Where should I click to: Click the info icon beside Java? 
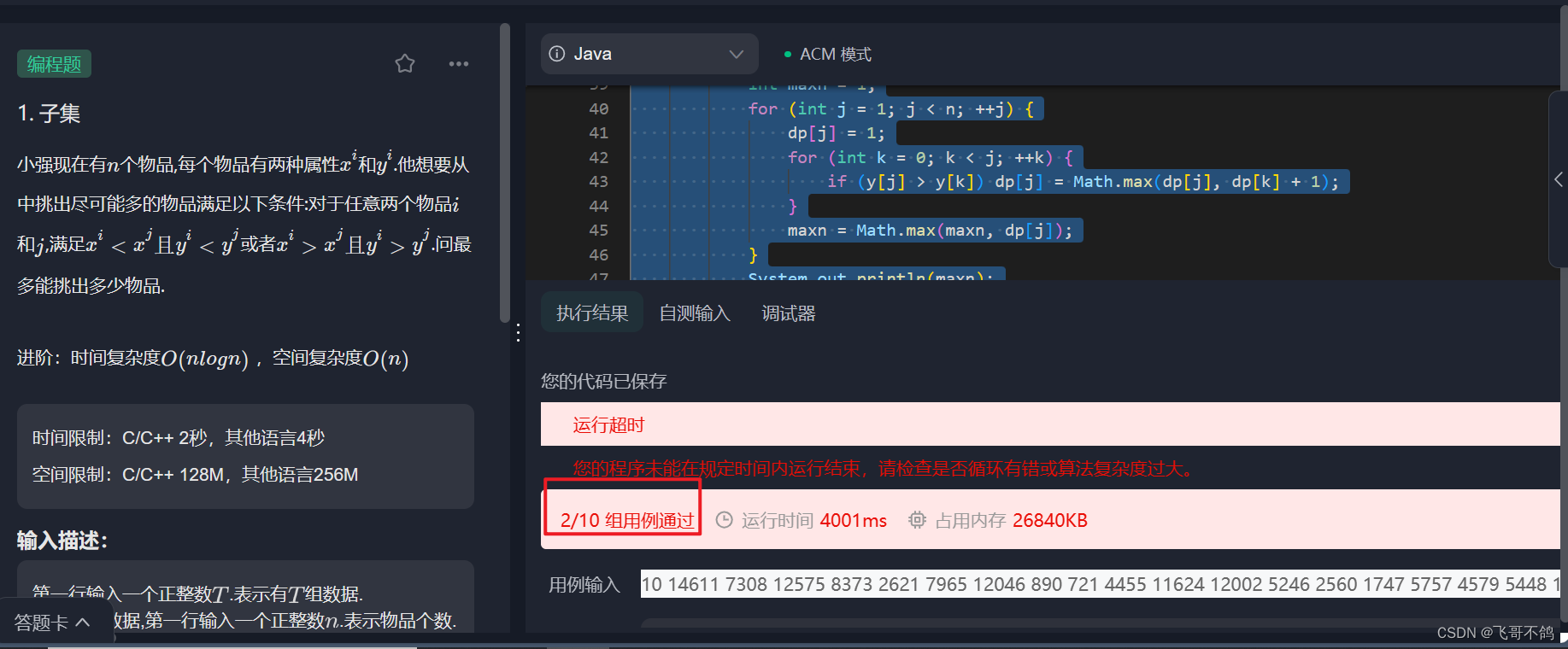557,54
